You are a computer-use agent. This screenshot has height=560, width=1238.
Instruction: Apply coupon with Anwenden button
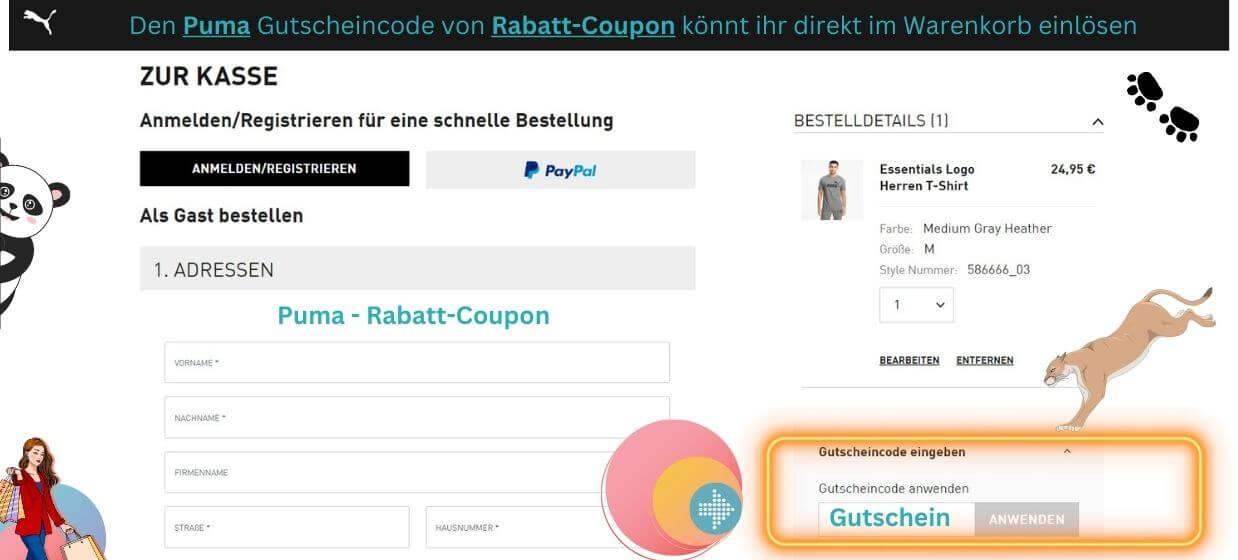click(x=1027, y=519)
